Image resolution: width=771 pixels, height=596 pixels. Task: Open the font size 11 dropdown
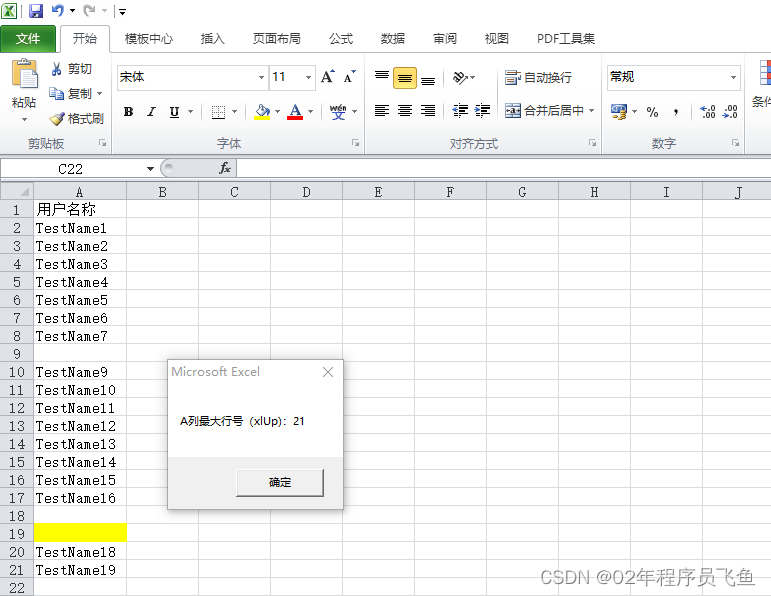(308, 78)
